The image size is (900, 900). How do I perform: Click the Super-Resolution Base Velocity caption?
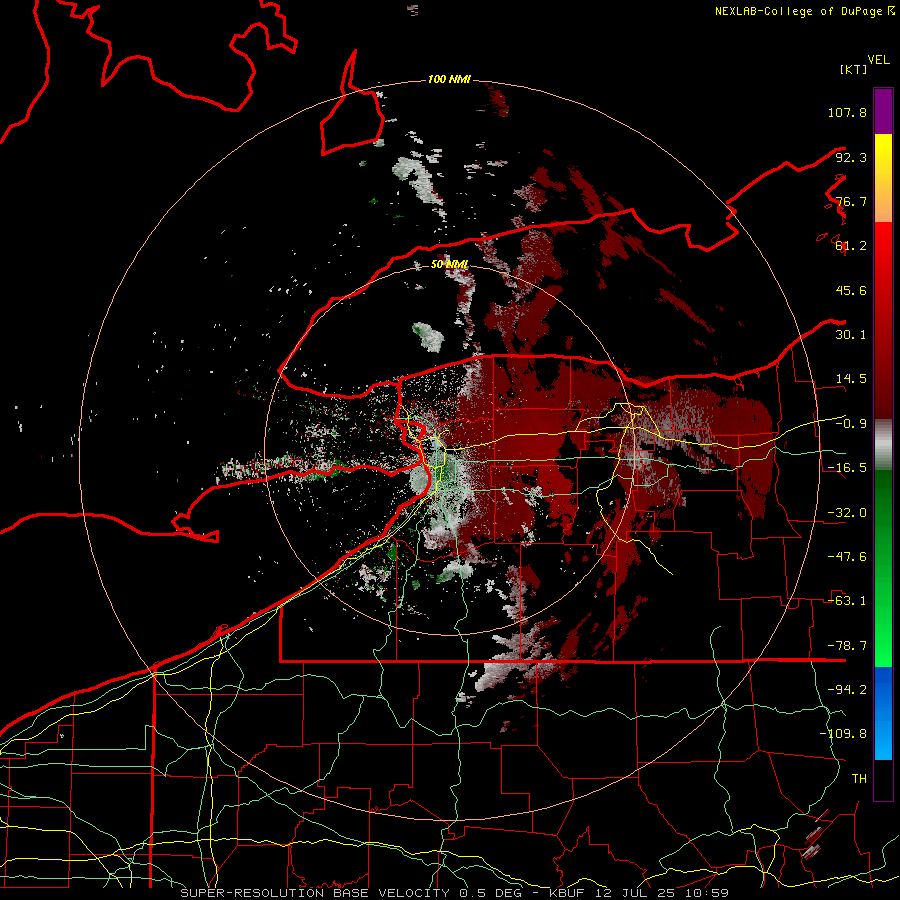click(455, 893)
